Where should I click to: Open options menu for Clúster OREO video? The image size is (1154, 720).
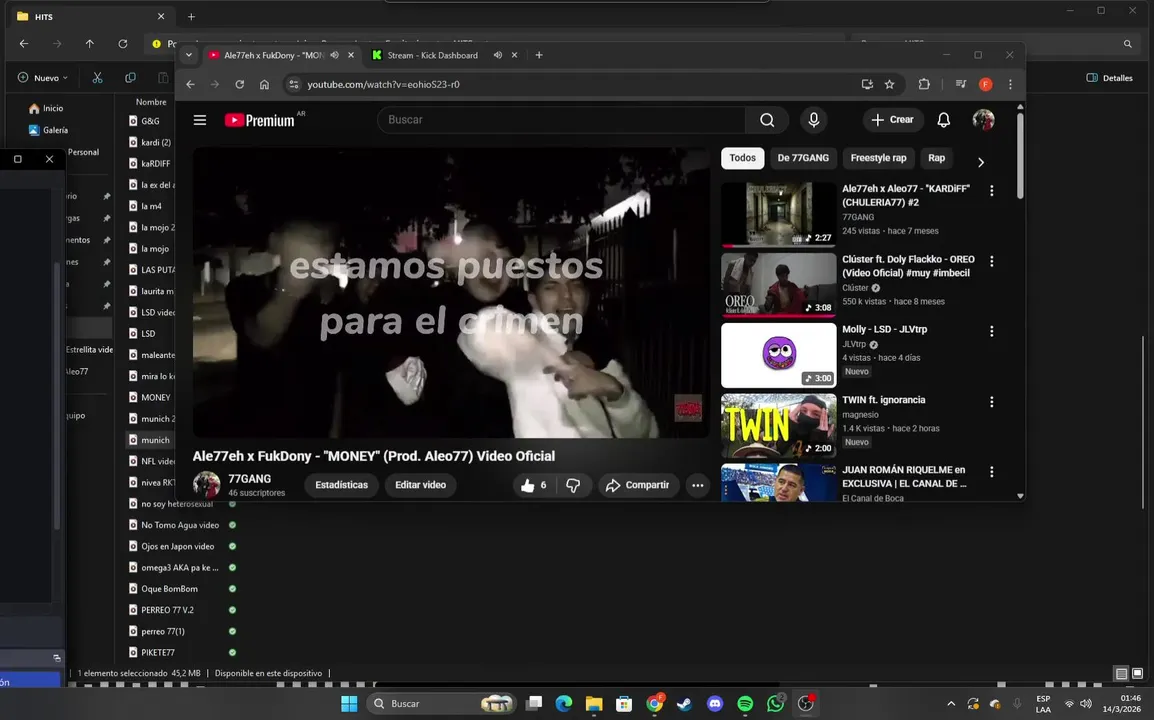tap(991, 261)
